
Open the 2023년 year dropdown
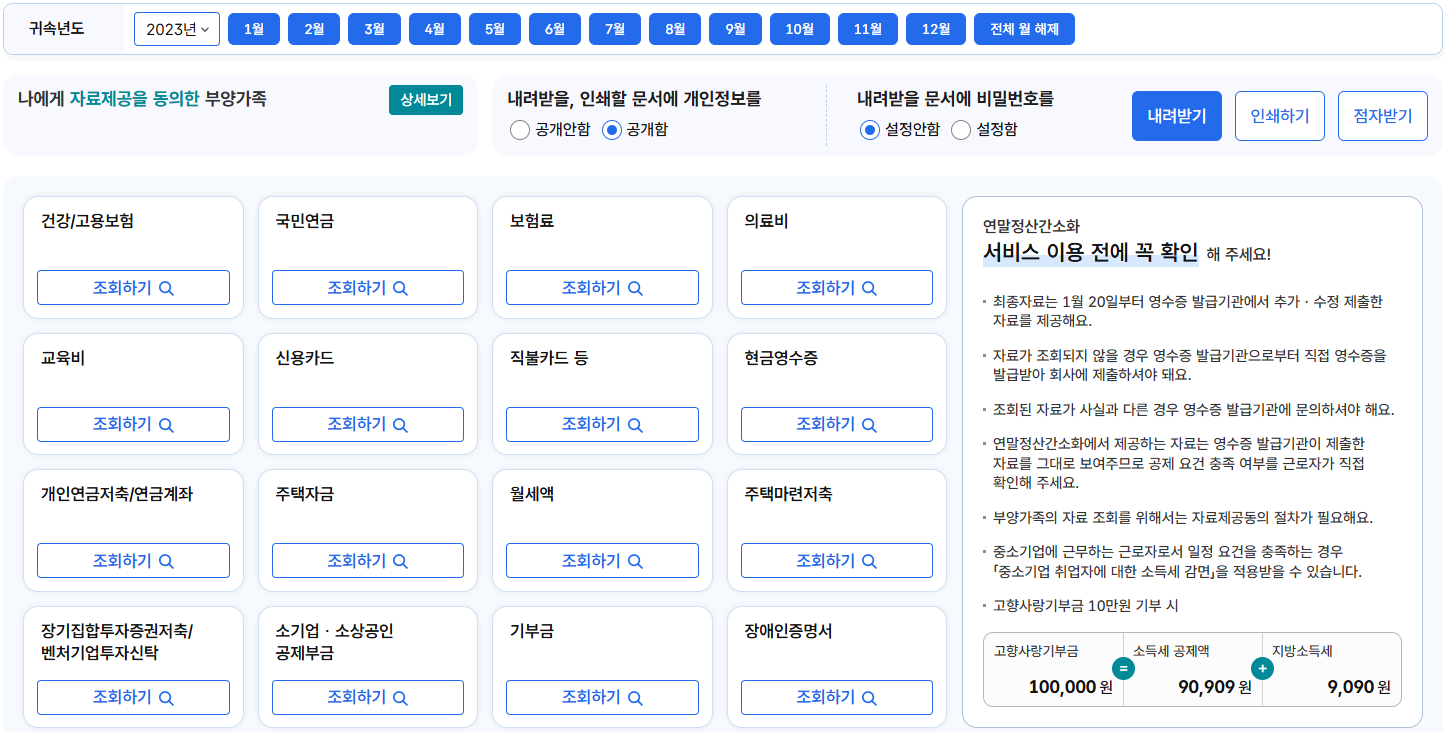[x=177, y=29]
